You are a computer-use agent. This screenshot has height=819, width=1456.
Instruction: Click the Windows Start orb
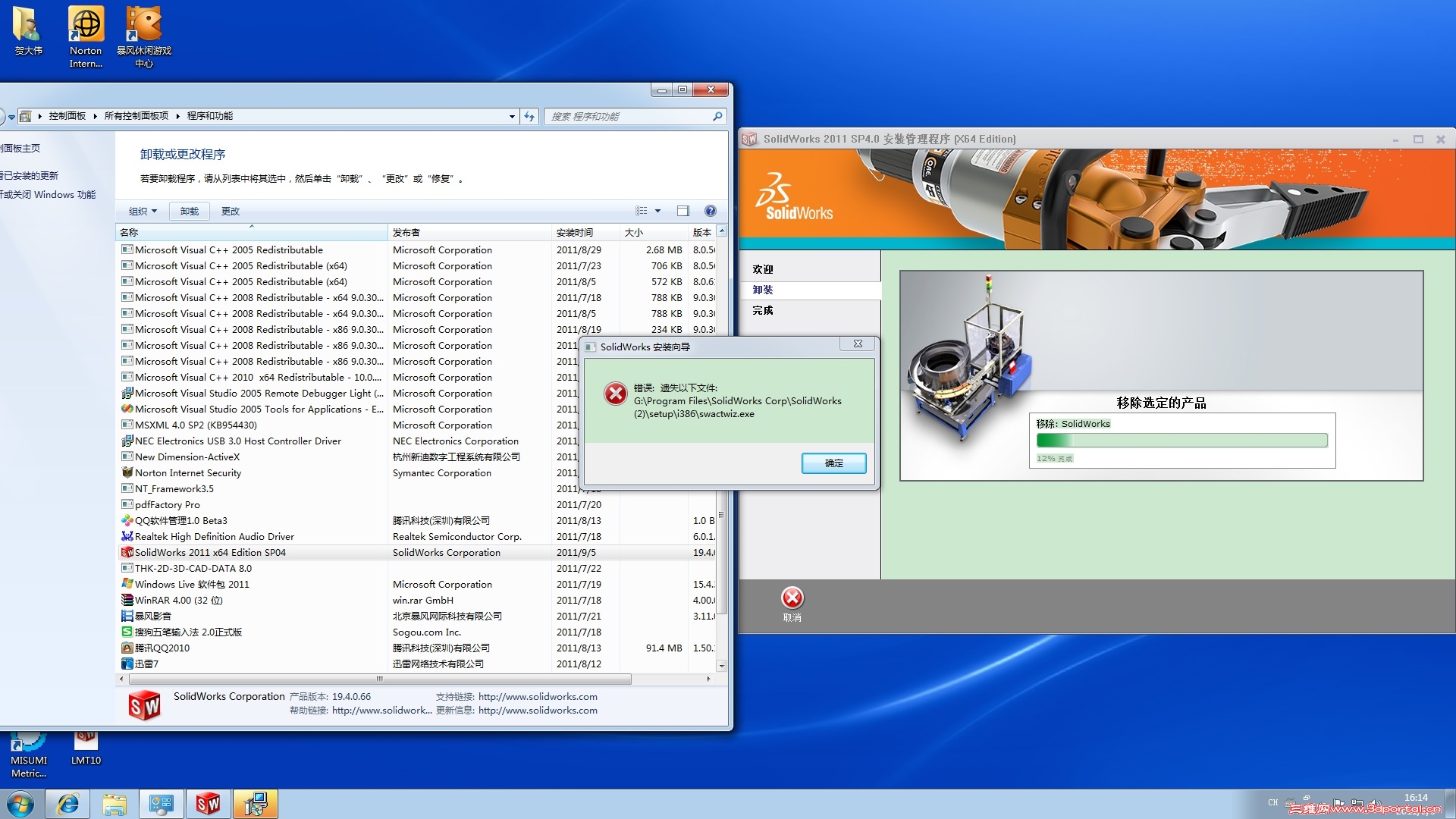tap(20, 804)
